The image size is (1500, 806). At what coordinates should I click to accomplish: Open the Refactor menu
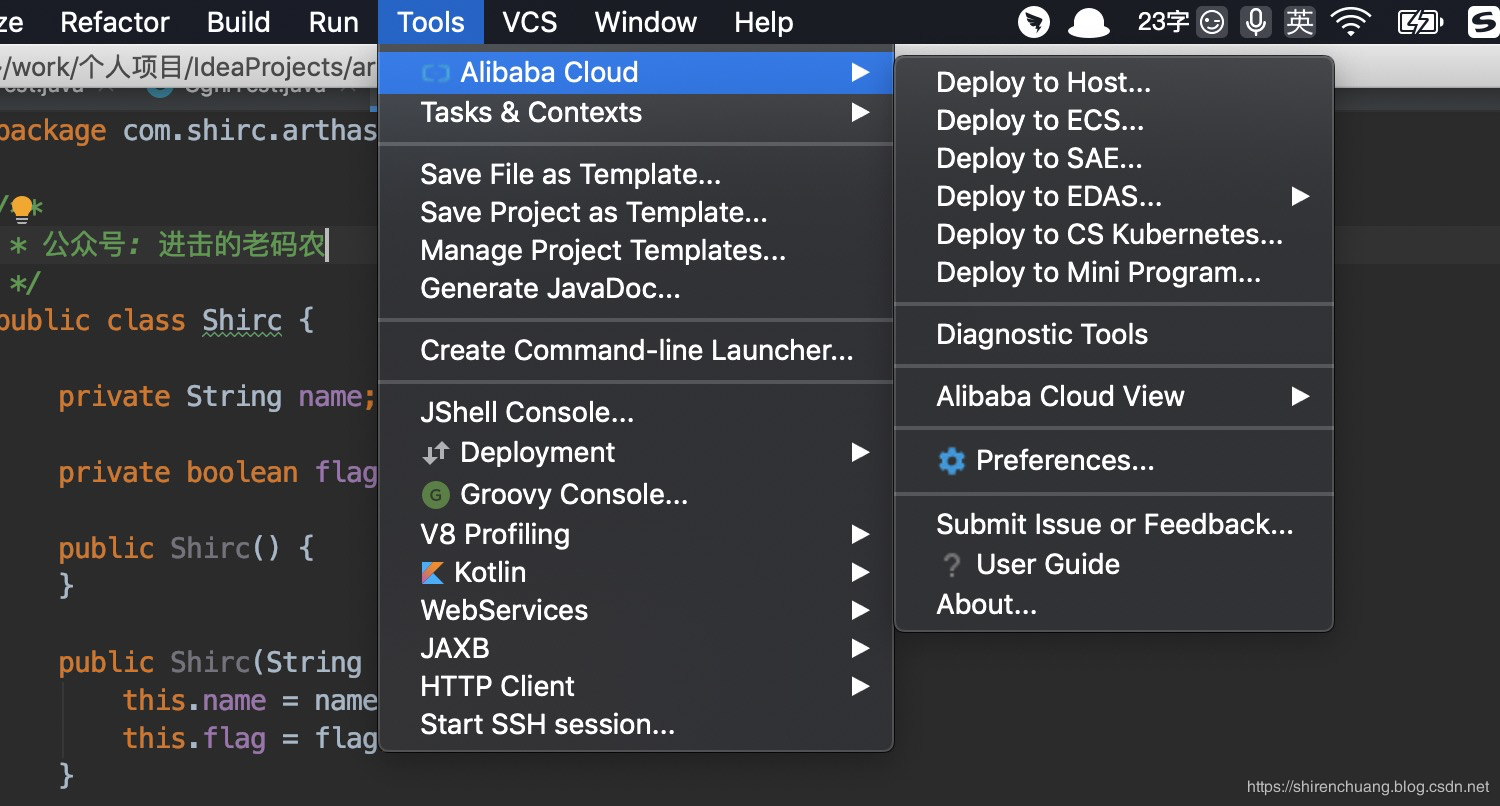coord(115,22)
